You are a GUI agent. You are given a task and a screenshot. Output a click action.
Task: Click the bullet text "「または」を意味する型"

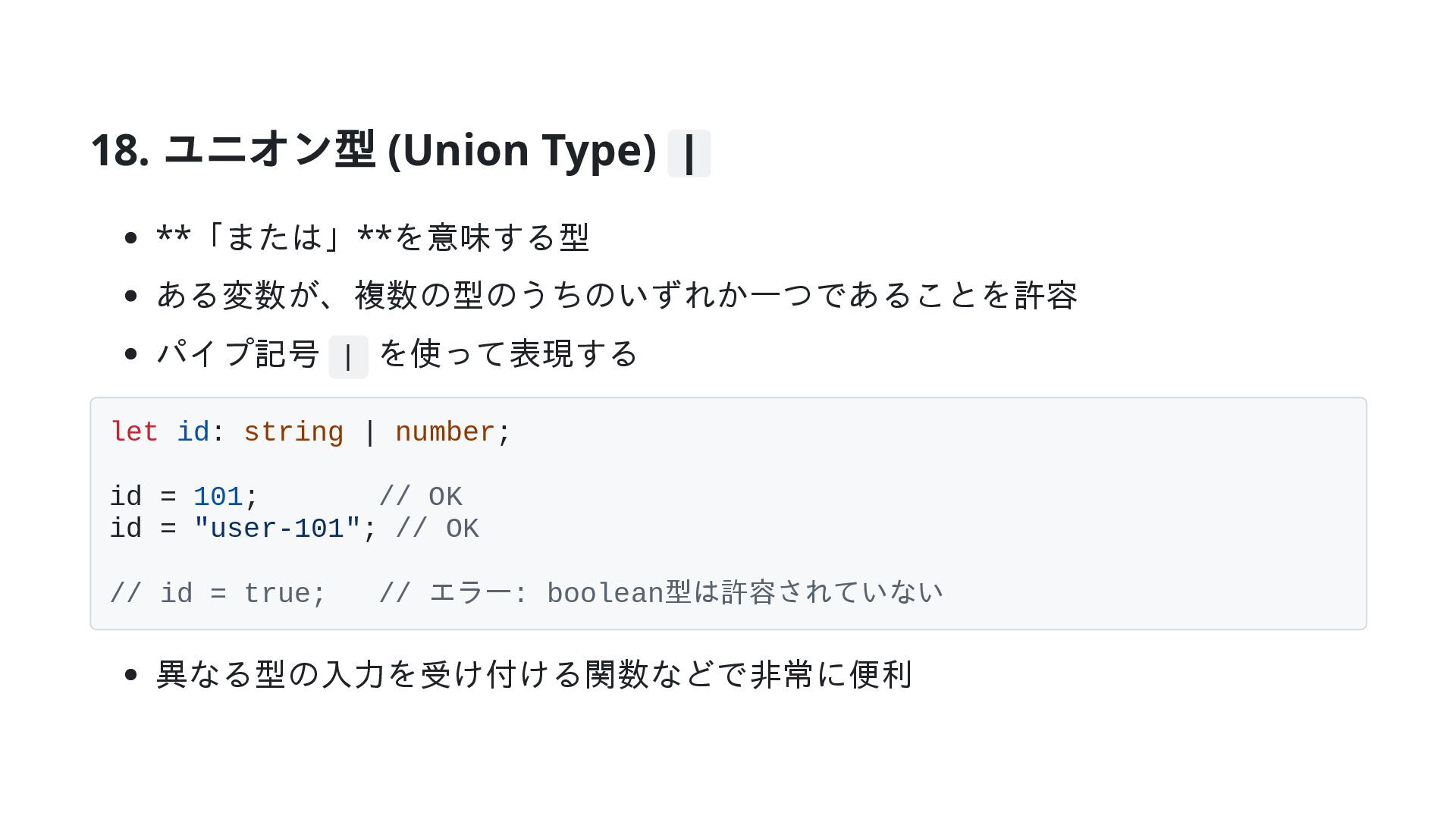click(372, 237)
